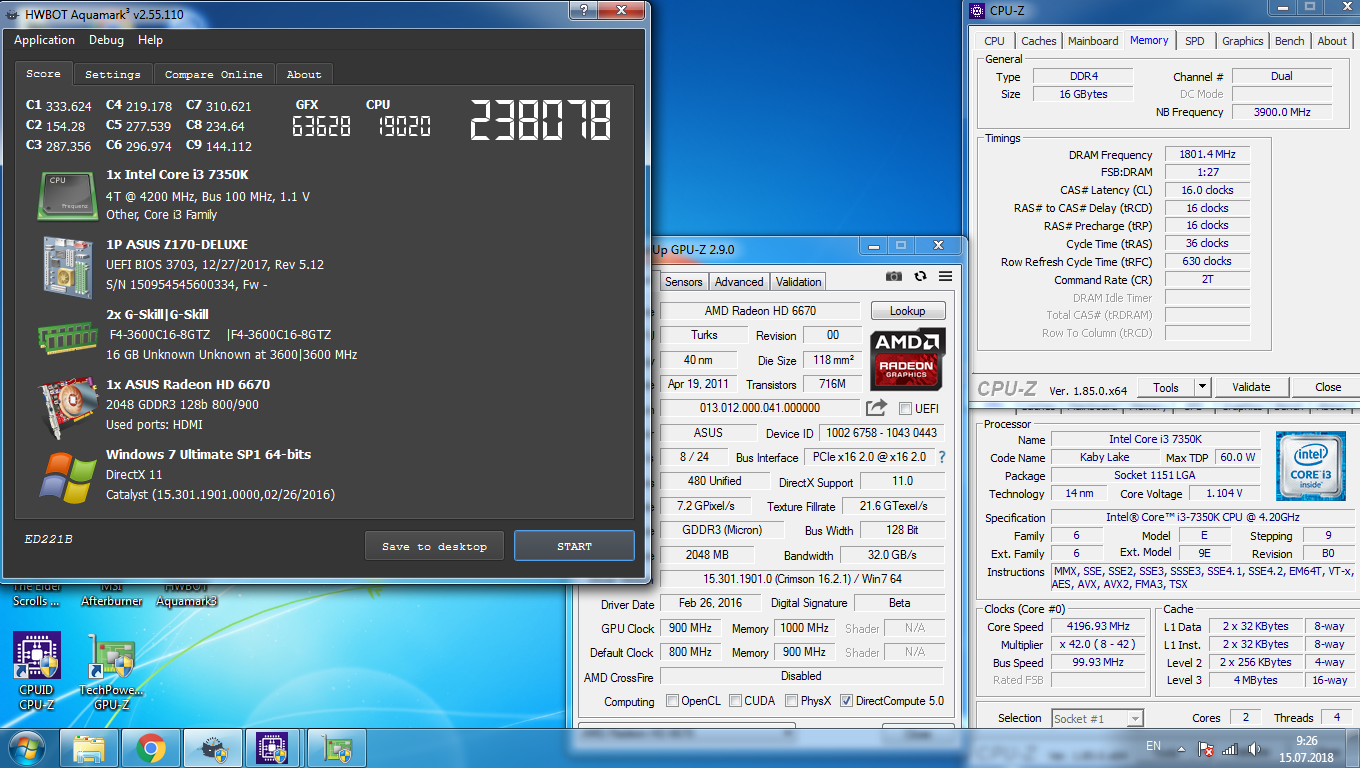The image size is (1360, 768).
Task: Open the Aquamark Application menu
Action: (44, 40)
